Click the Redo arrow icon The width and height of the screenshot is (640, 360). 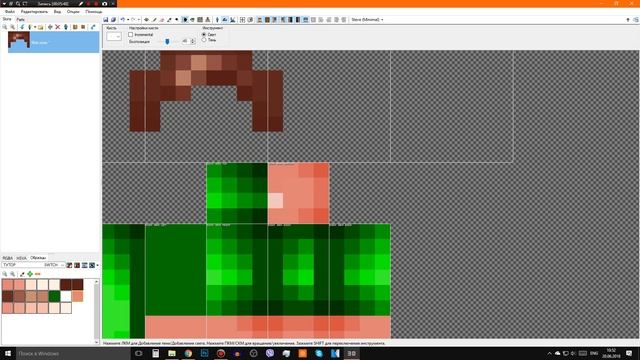pyautogui.click(x=133, y=20)
